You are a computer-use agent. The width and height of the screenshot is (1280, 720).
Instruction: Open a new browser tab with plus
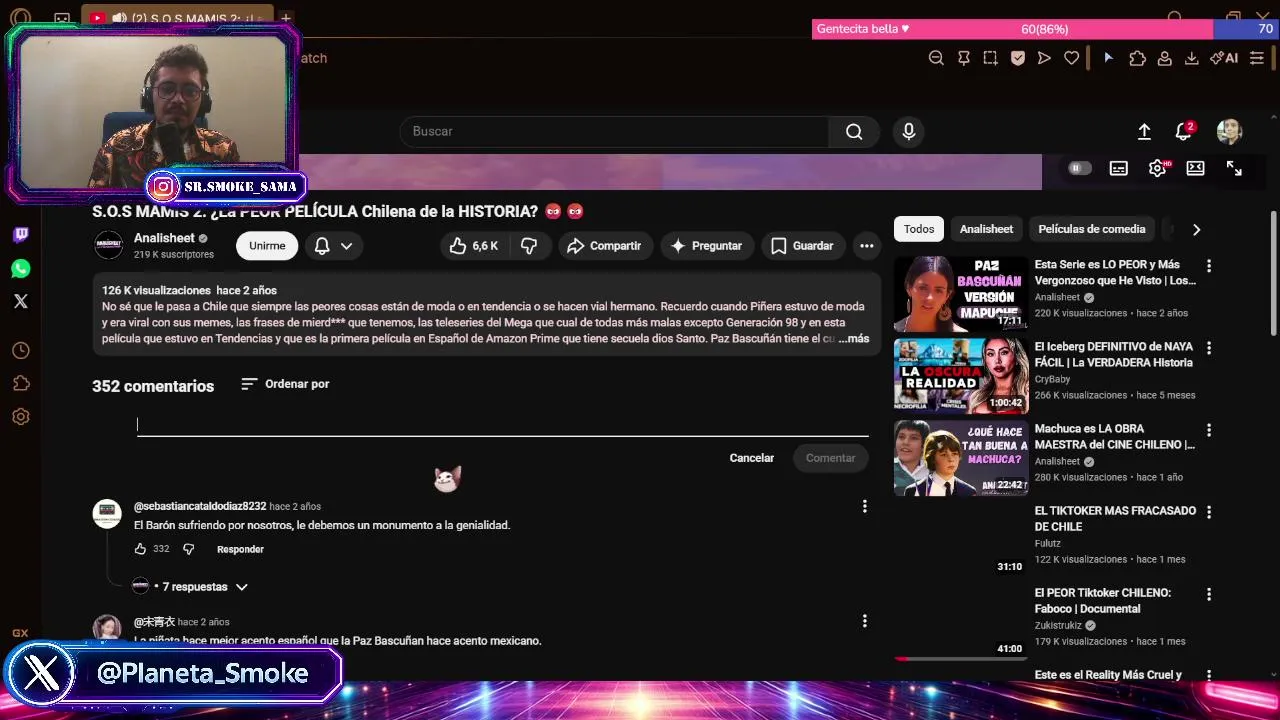[286, 18]
